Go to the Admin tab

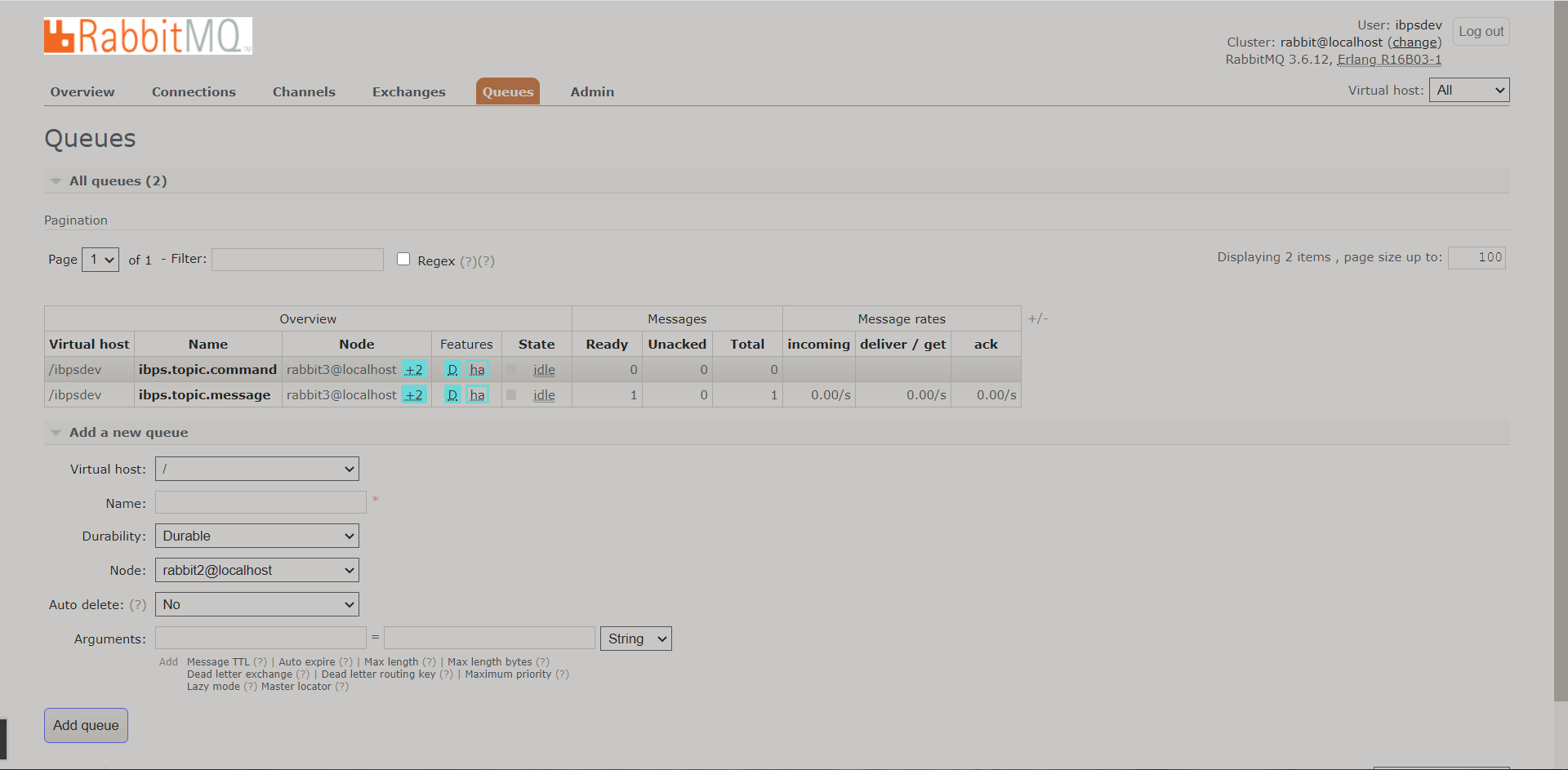click(592, 92)
